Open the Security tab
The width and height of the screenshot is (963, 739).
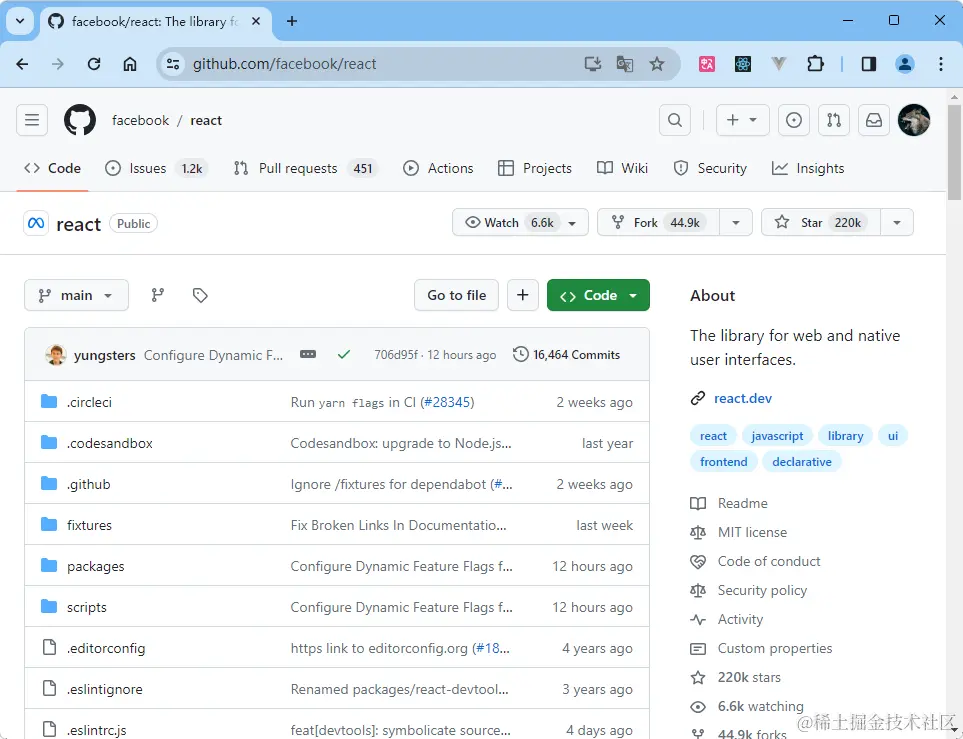tap(710, 168)
